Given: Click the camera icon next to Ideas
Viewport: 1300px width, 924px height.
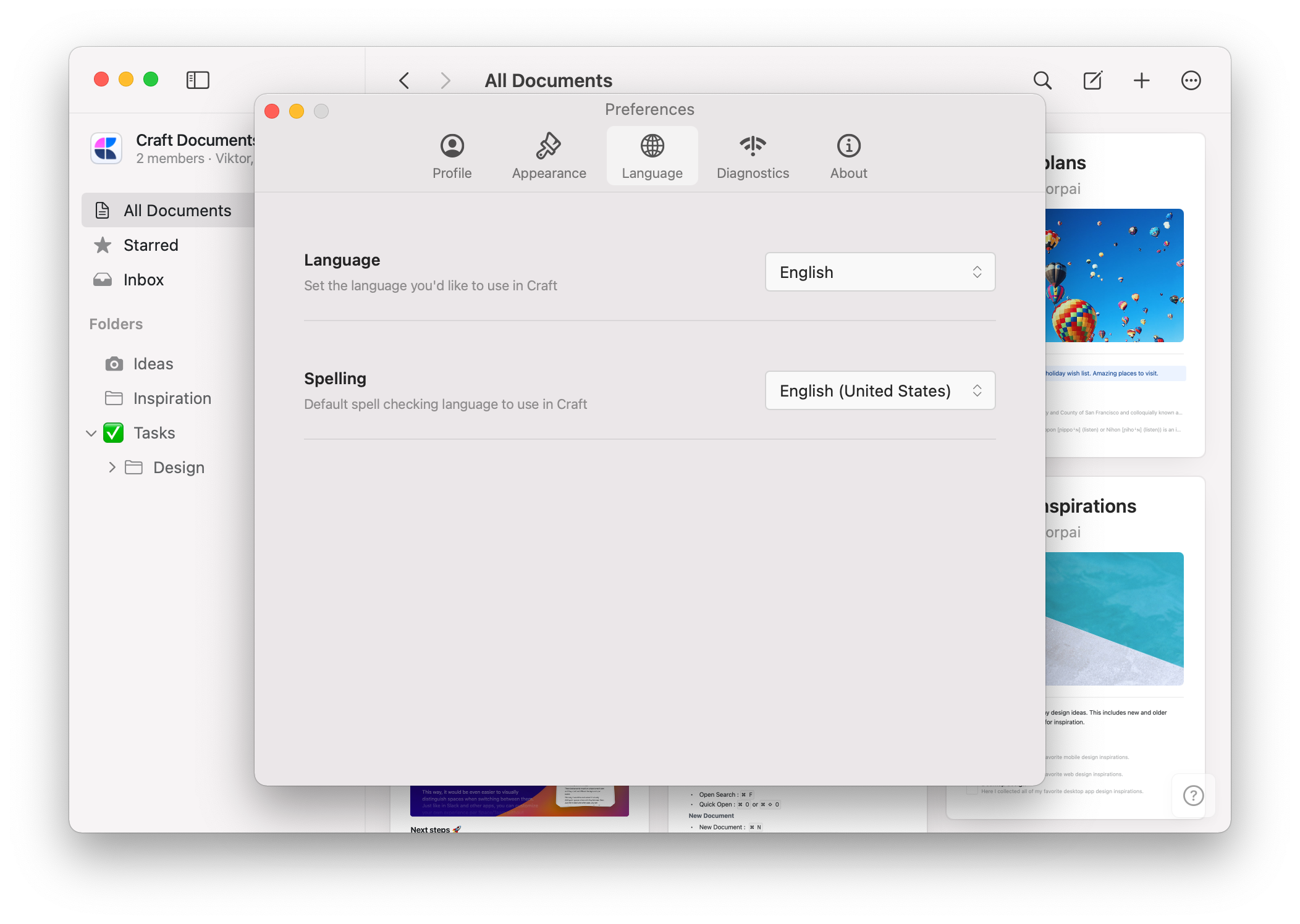Looking at the screenshot, I should pos(114,364).
